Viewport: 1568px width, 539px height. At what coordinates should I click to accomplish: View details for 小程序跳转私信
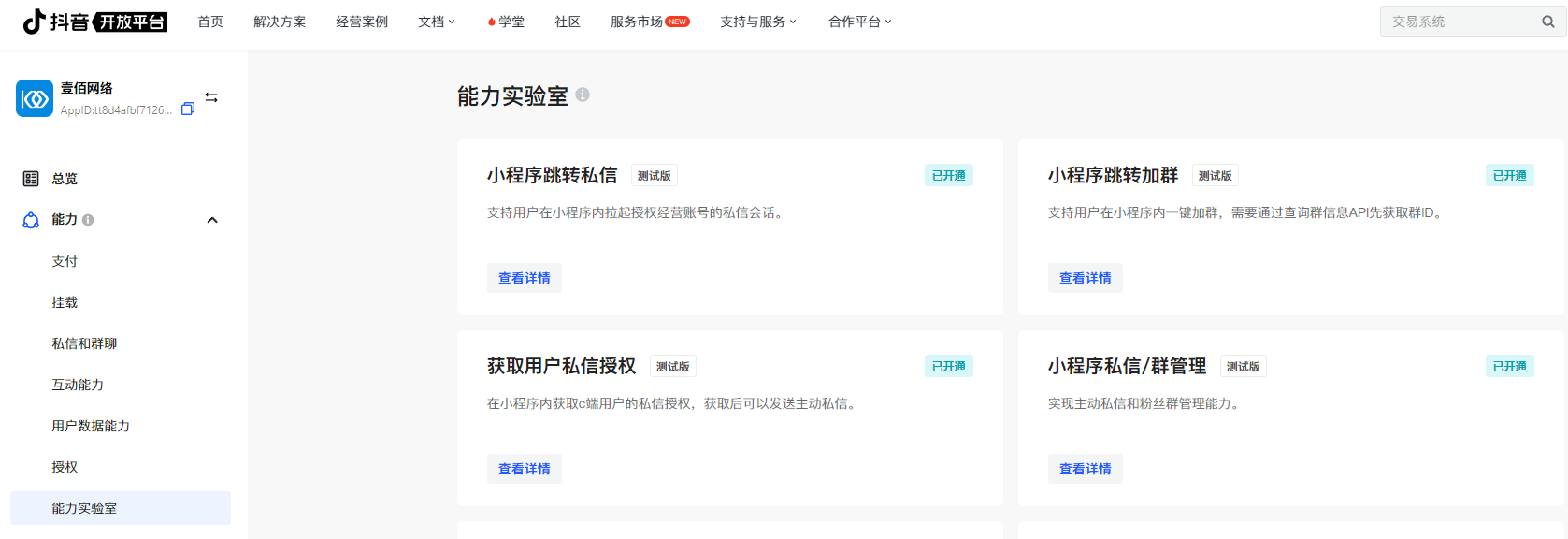coord(524,278)
